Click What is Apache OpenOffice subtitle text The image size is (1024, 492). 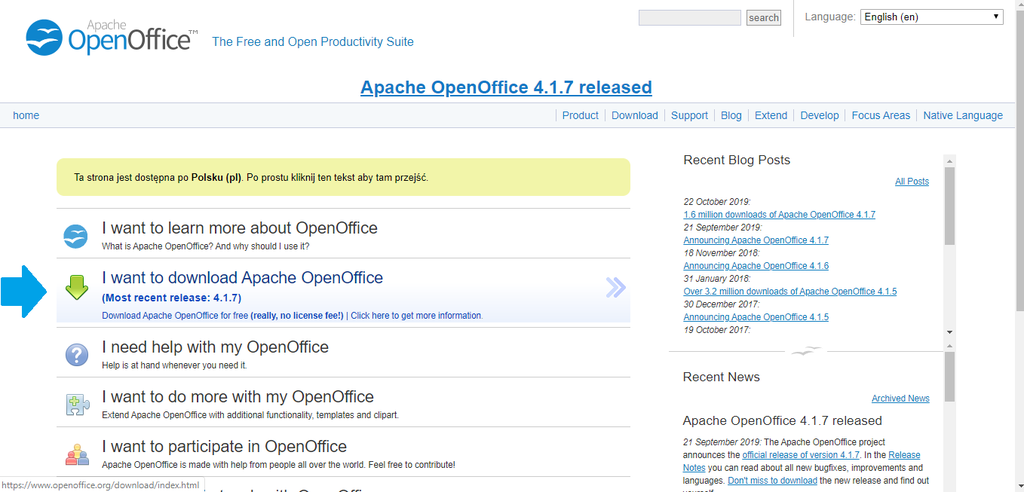(x=206, y=247)
